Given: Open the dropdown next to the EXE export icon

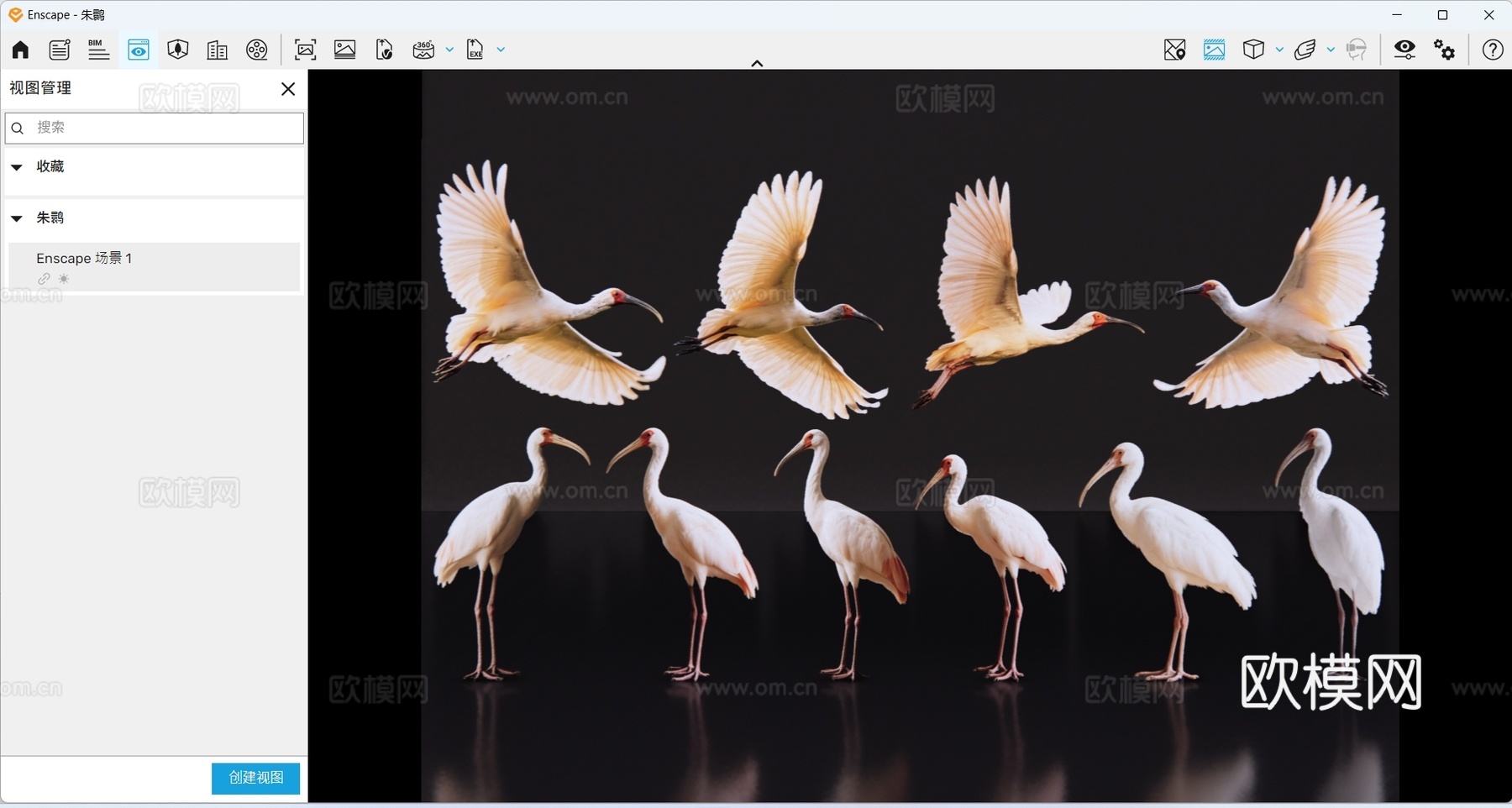Looking at the screenshot, I should (501, 50).
